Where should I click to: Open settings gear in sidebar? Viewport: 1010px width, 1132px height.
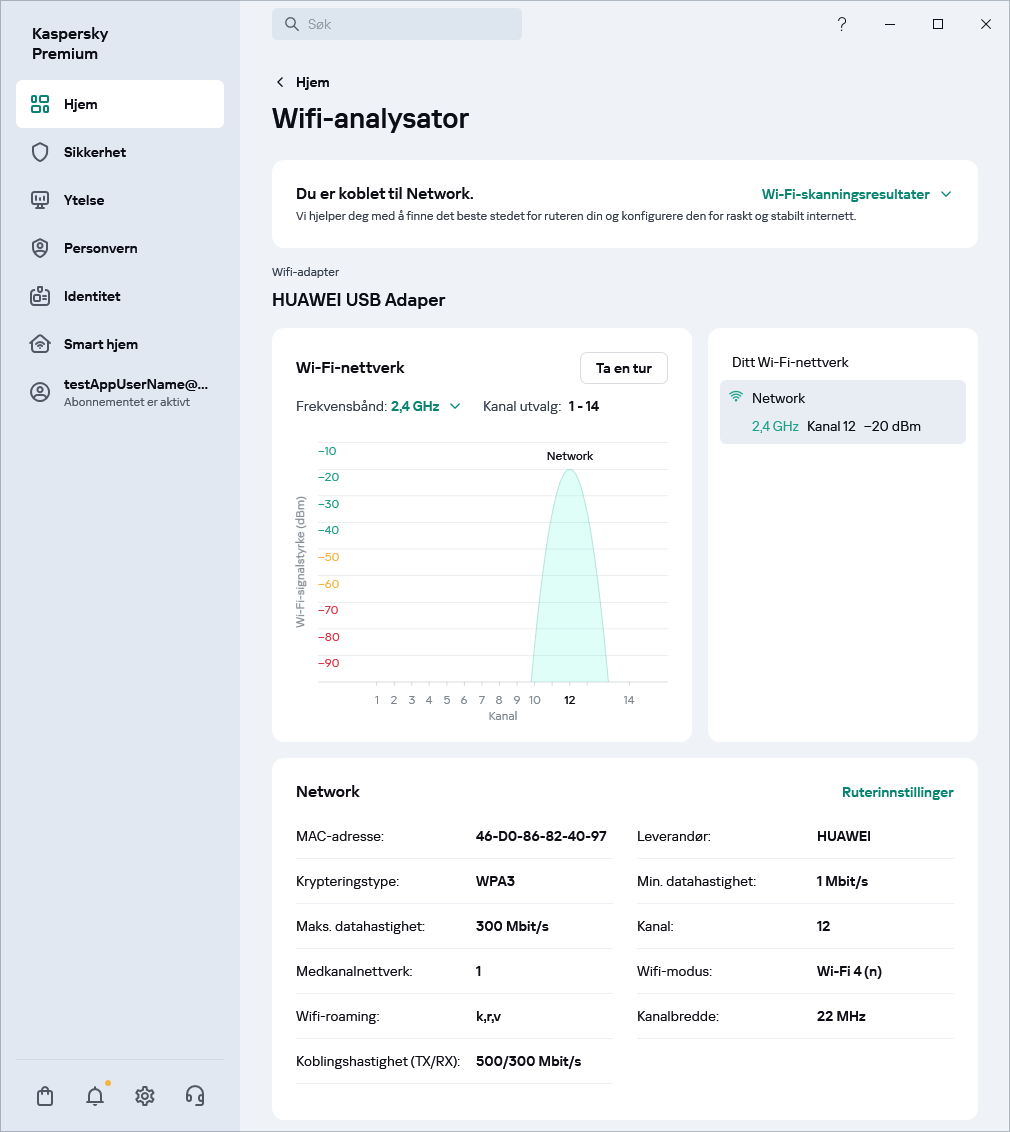[x=145, y=1096]
